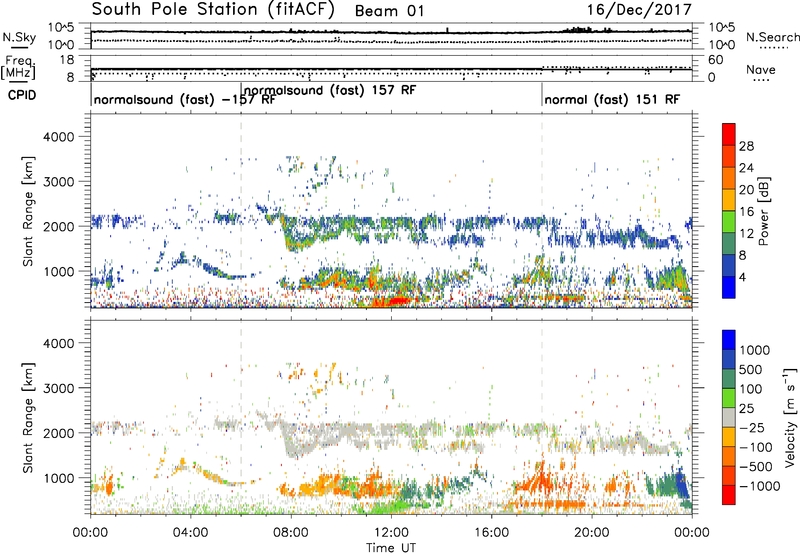Click the red top of power colorbar
This screenshot has width=800, height=554.
click(x=729, y=134)
